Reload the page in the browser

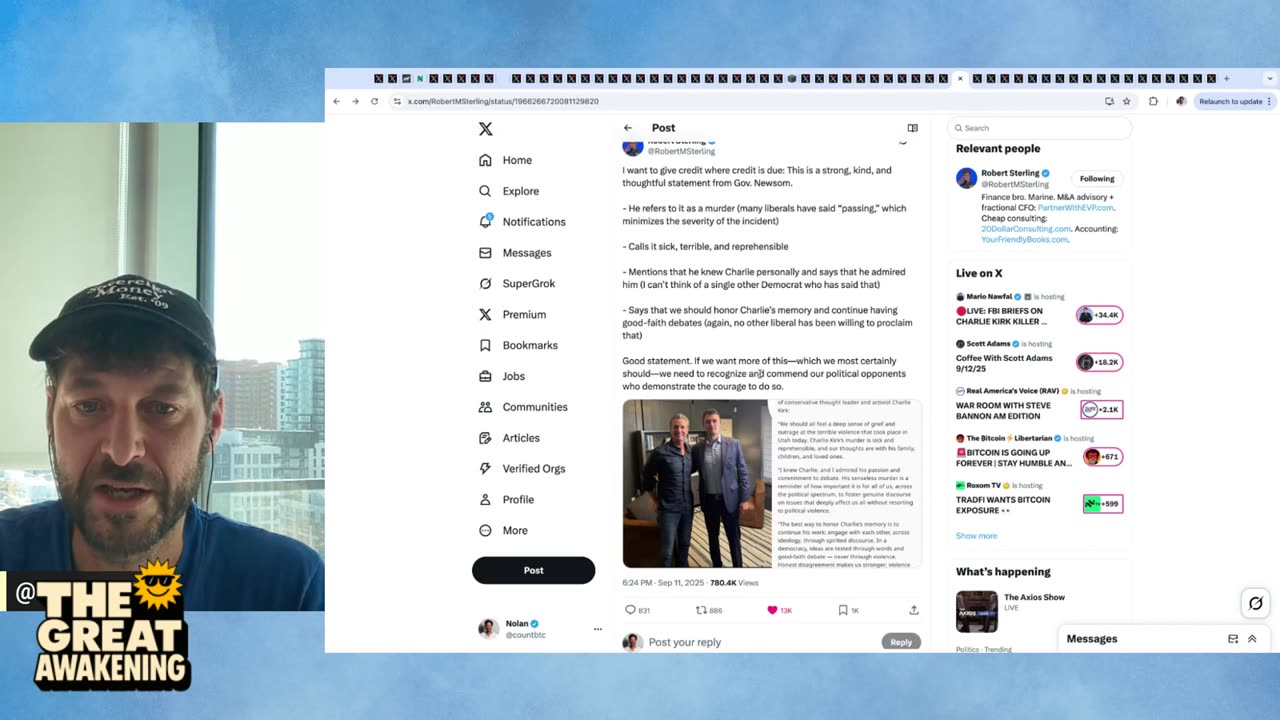point(374,101)
